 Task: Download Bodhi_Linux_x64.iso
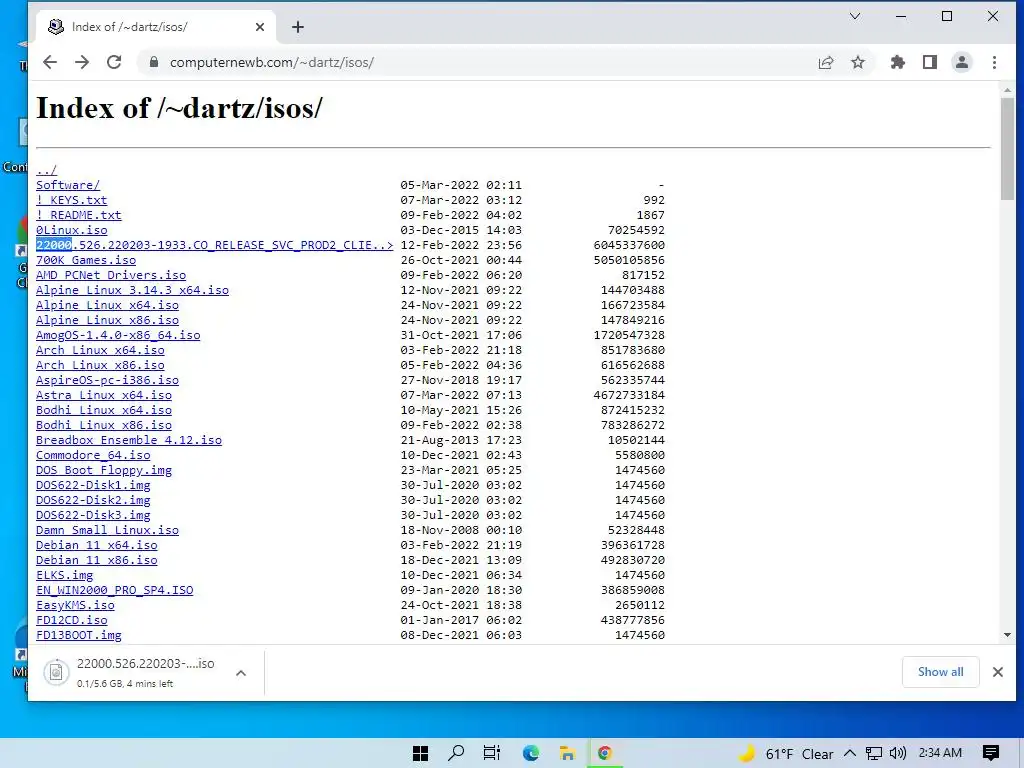coord(104,410)
